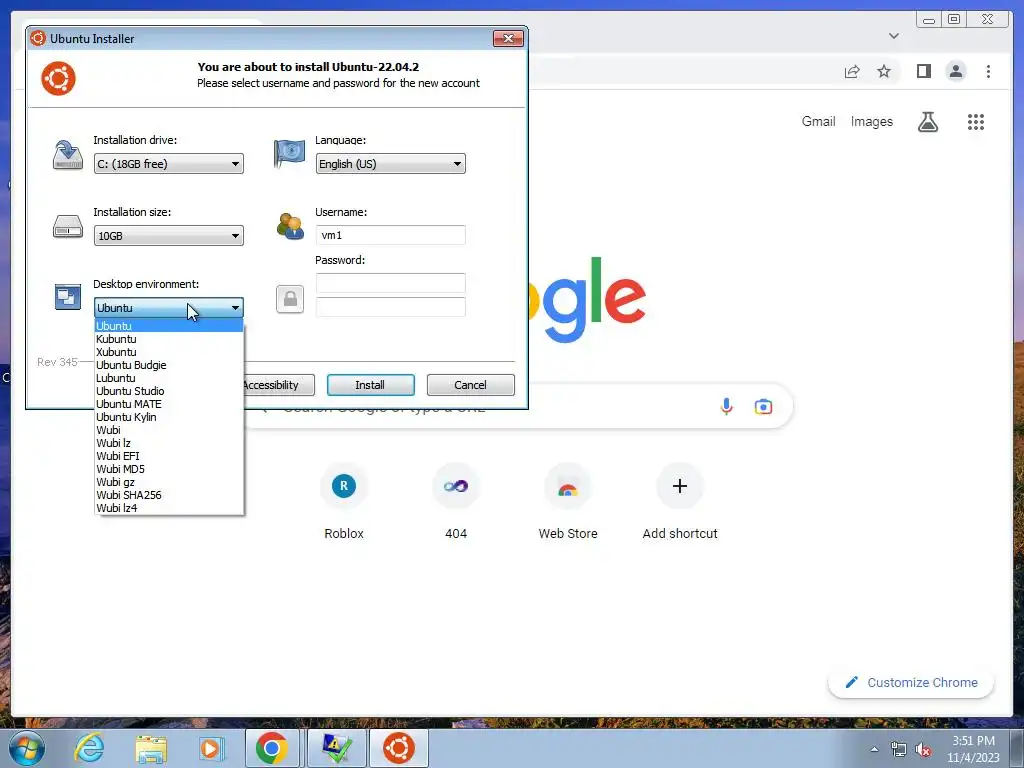
Task: Select Wubi MD5 entry
Action: point(168,470)
